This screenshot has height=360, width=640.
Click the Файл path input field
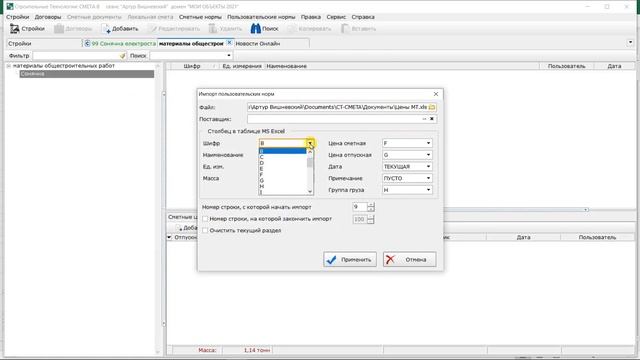click(338, 107)
